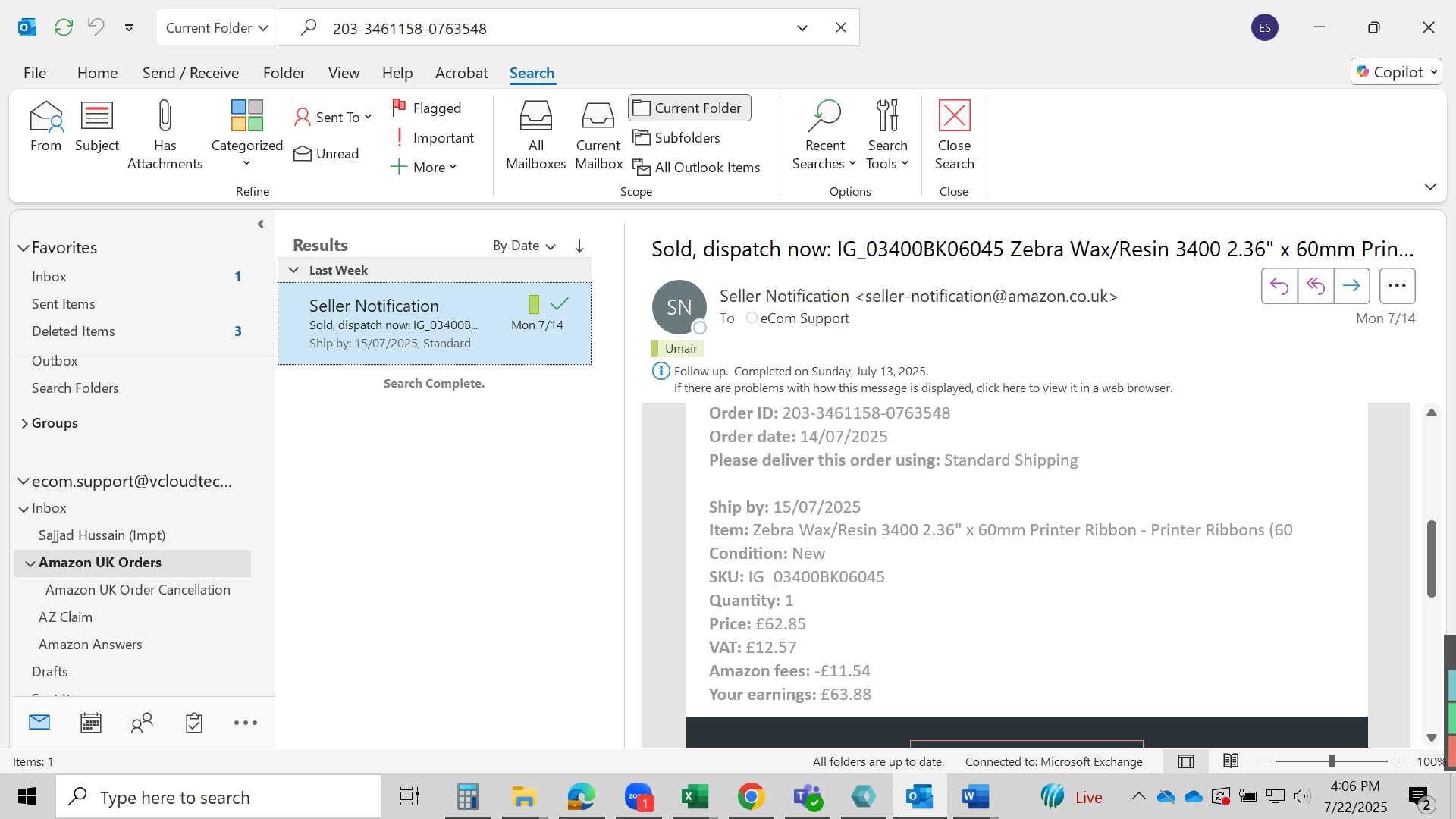Open the Categorized filter
Viewport: 1456px width, 819px height.
click(246, 135)
